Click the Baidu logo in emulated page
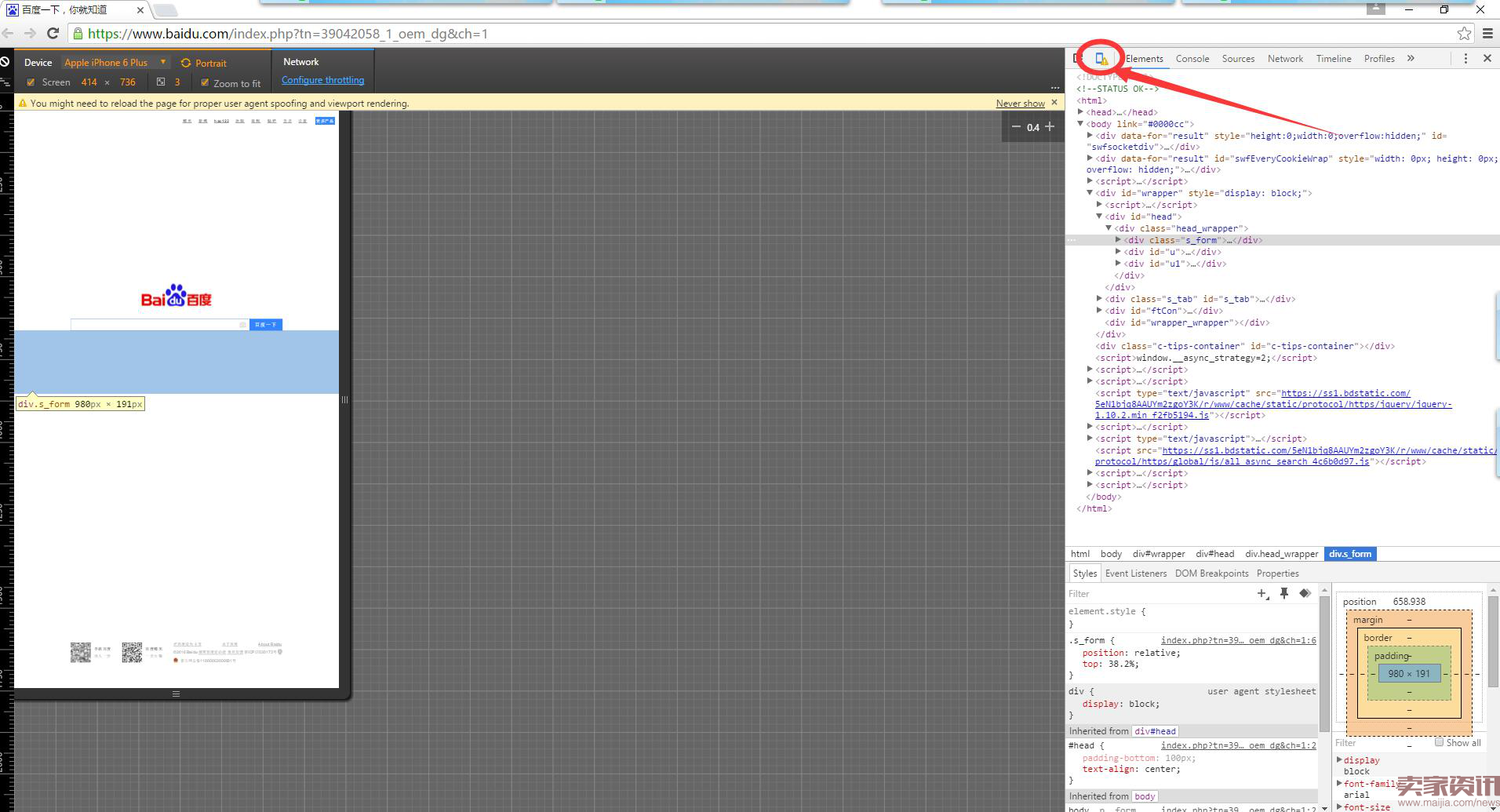 click(176, 296)
